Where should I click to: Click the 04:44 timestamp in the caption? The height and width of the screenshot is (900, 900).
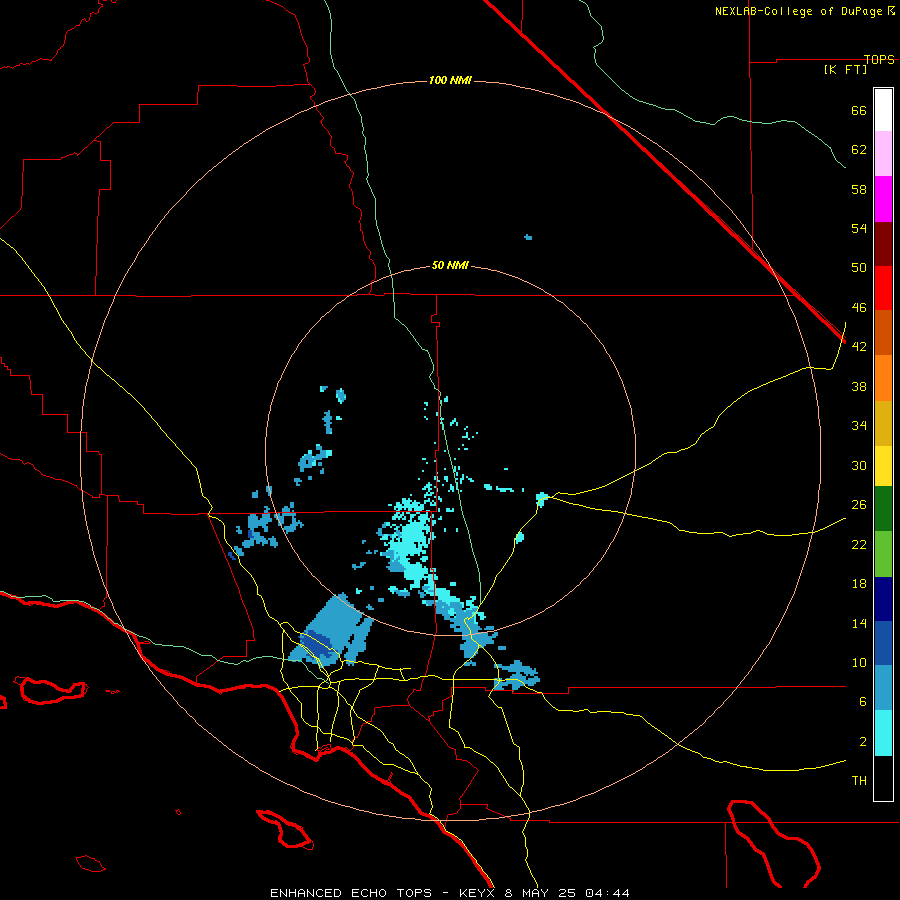pyautogui.click(x=607, y=893)
